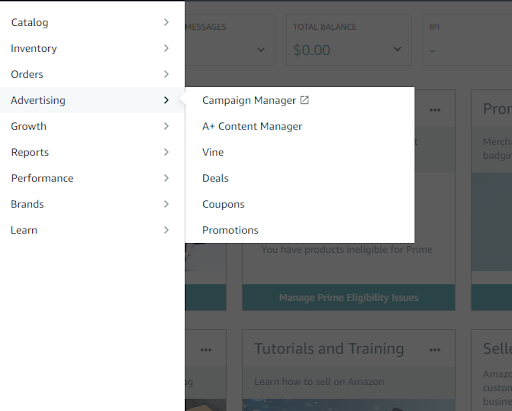This screenshot has height=411, width=512.
Task: Select A+ Content Manager
Action: coord(252,126)
